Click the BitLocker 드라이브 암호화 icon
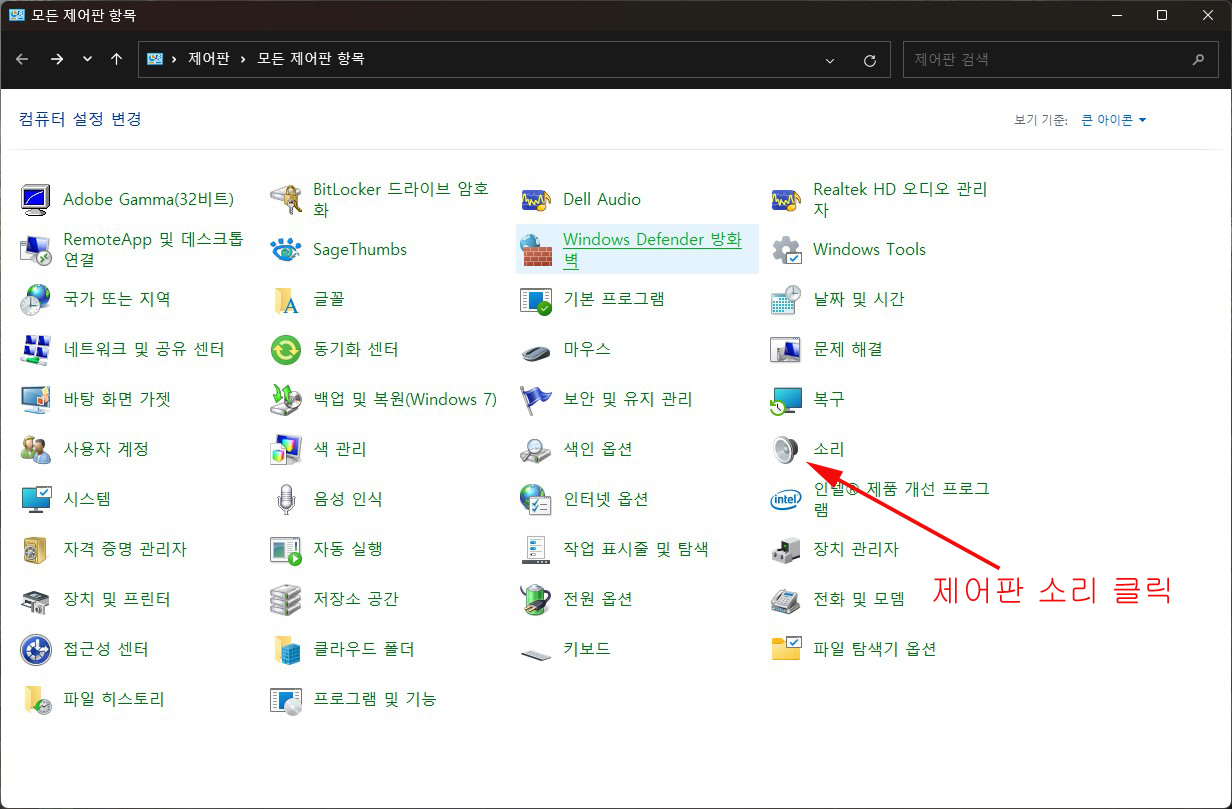 tap(286, 199)
